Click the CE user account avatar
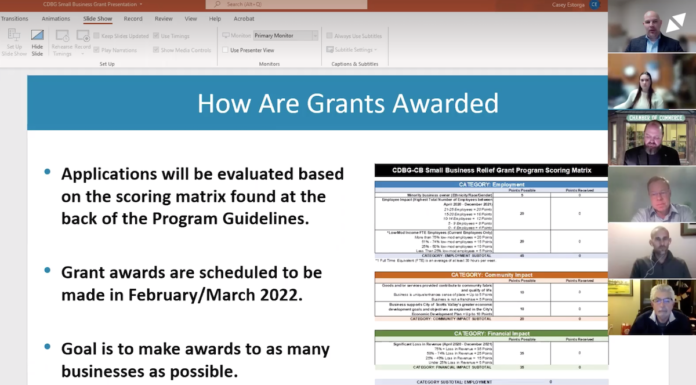The height and width of the screenshot is (385, 696). pos(594,5)
